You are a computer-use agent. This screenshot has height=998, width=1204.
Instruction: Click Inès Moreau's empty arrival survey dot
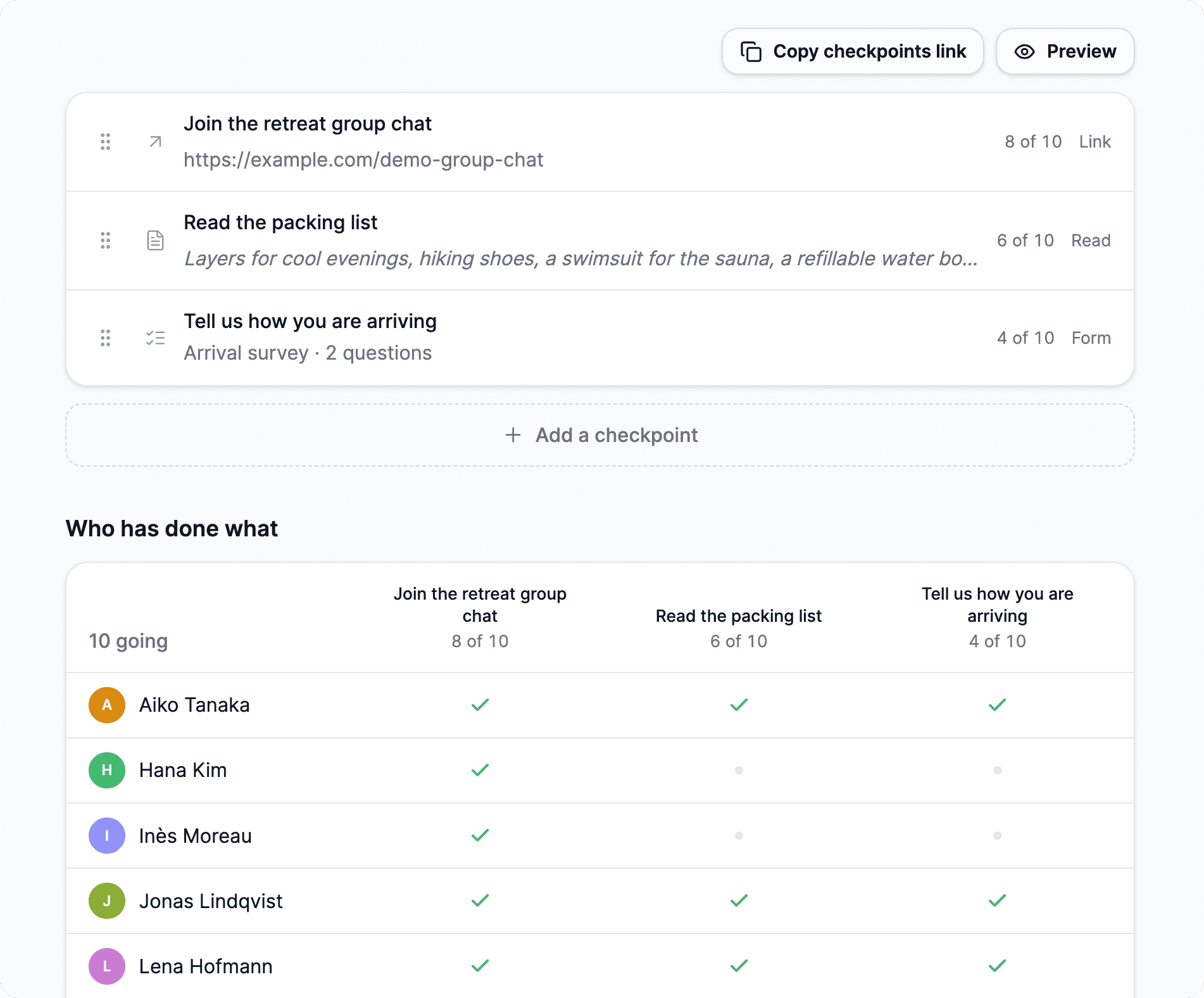(x=997, y=836)
